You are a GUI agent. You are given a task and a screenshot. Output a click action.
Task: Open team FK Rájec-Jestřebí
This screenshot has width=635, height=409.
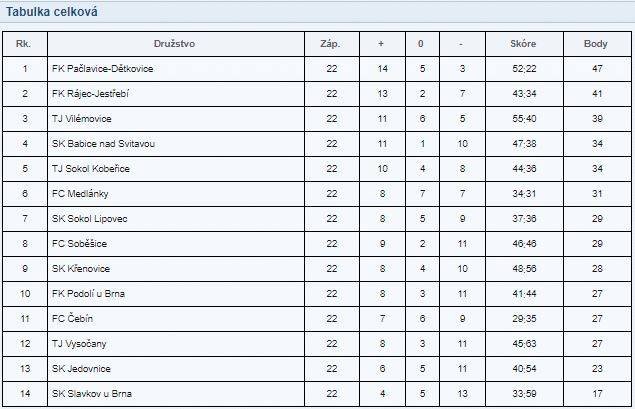[90, 94]
